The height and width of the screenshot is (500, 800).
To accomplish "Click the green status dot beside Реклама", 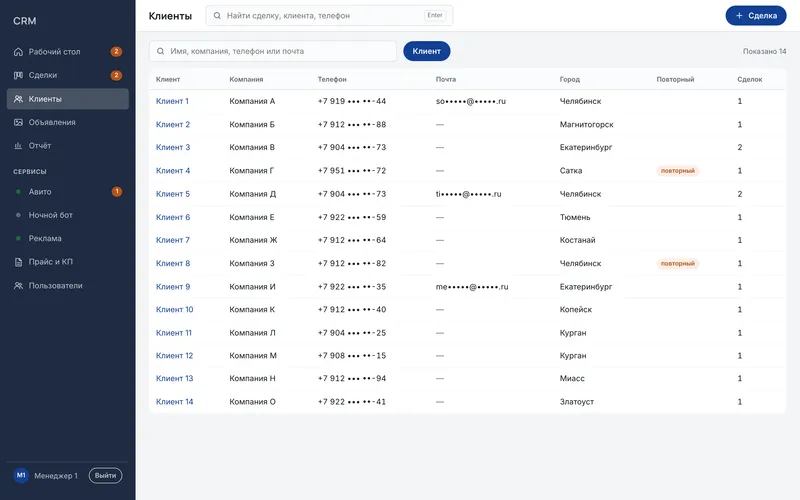I will tap(18, 238).
